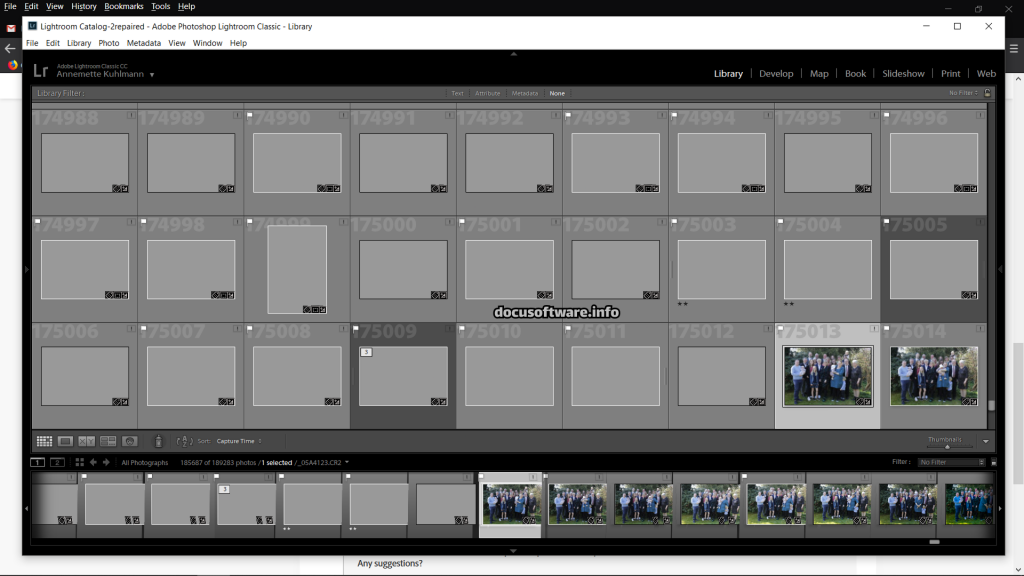Image resolution: width=1024 pixels, height=576 pixels.
Task: Adjust the Thumbnails size slider
Action: coord(946,446)
